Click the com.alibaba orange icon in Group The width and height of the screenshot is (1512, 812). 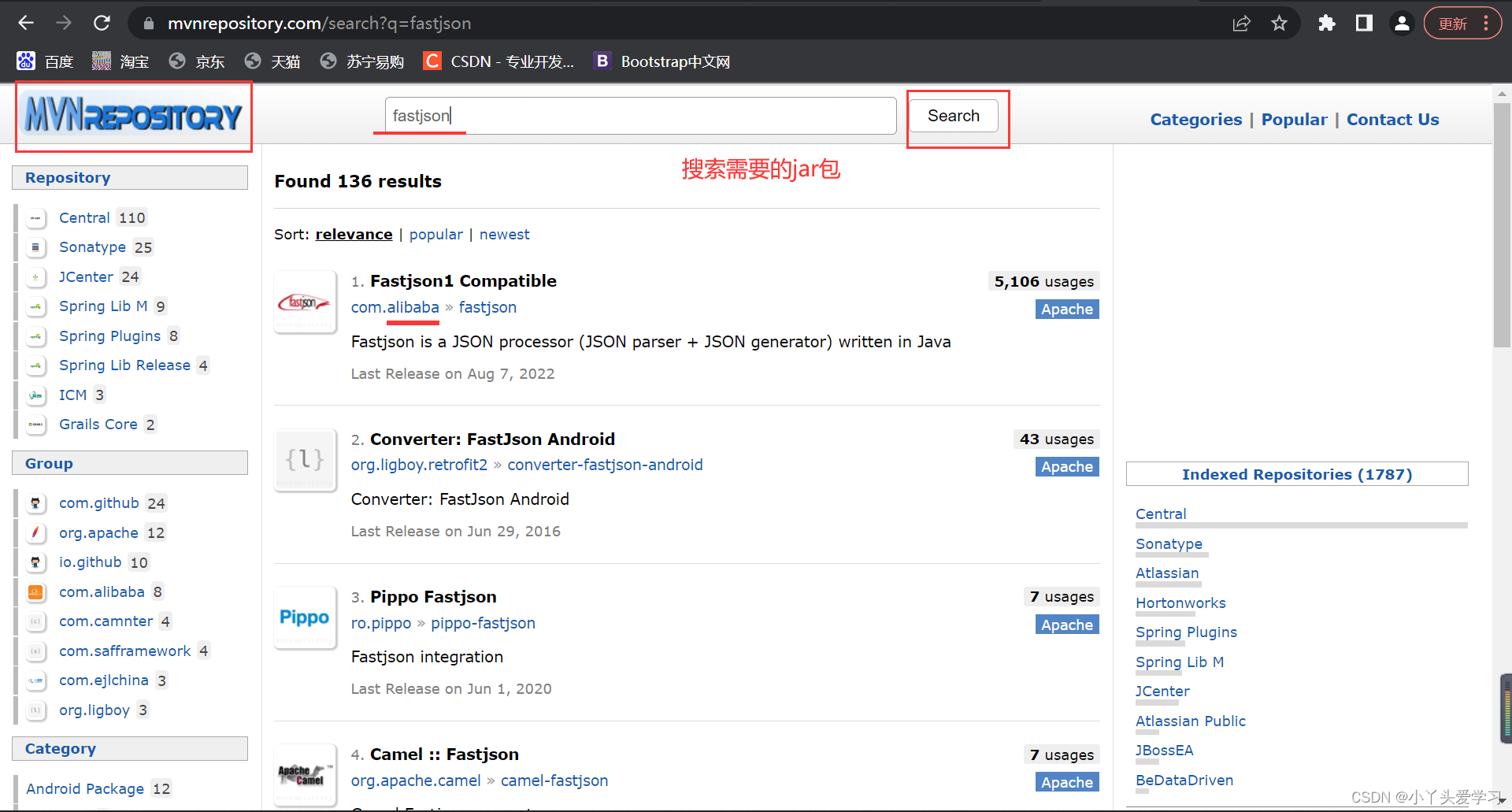(35, 591)
